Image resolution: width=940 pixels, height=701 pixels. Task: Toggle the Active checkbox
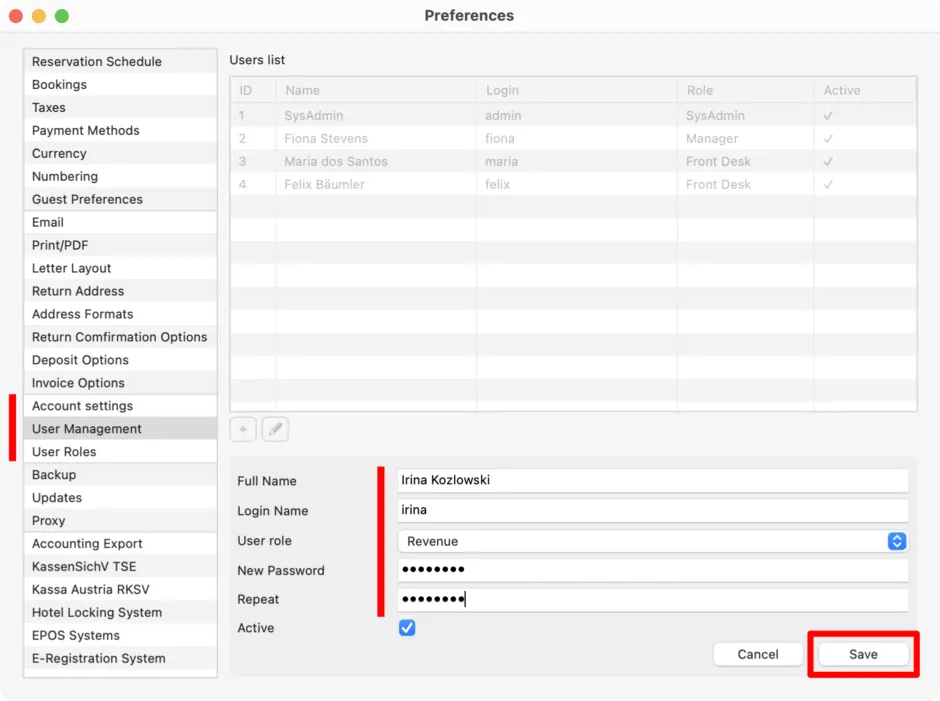(x=407, y=628)
